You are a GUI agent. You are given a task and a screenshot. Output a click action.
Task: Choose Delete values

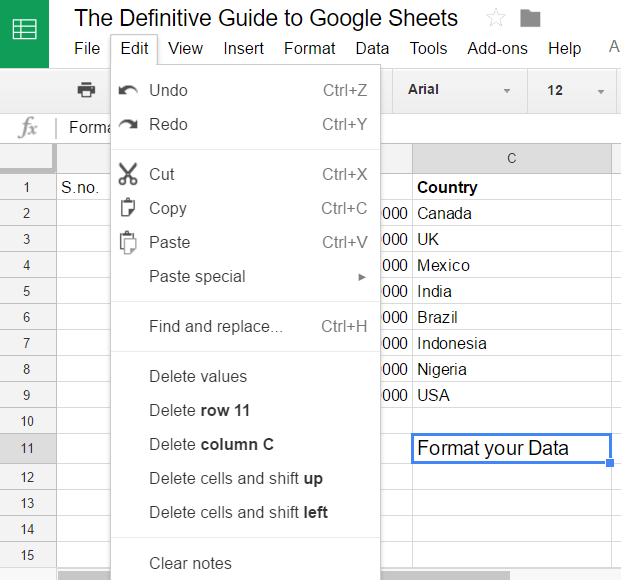pyautogui.click(x=246, y=376)
